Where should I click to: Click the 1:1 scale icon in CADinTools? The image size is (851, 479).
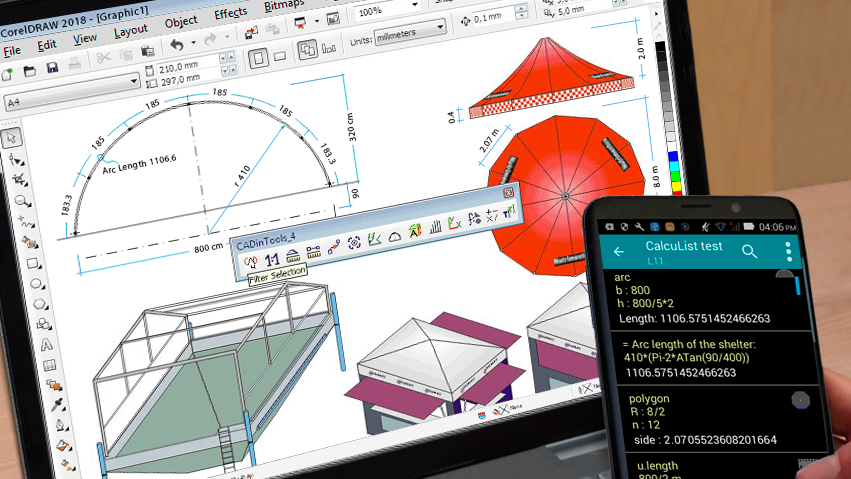[x=272, y=260]
